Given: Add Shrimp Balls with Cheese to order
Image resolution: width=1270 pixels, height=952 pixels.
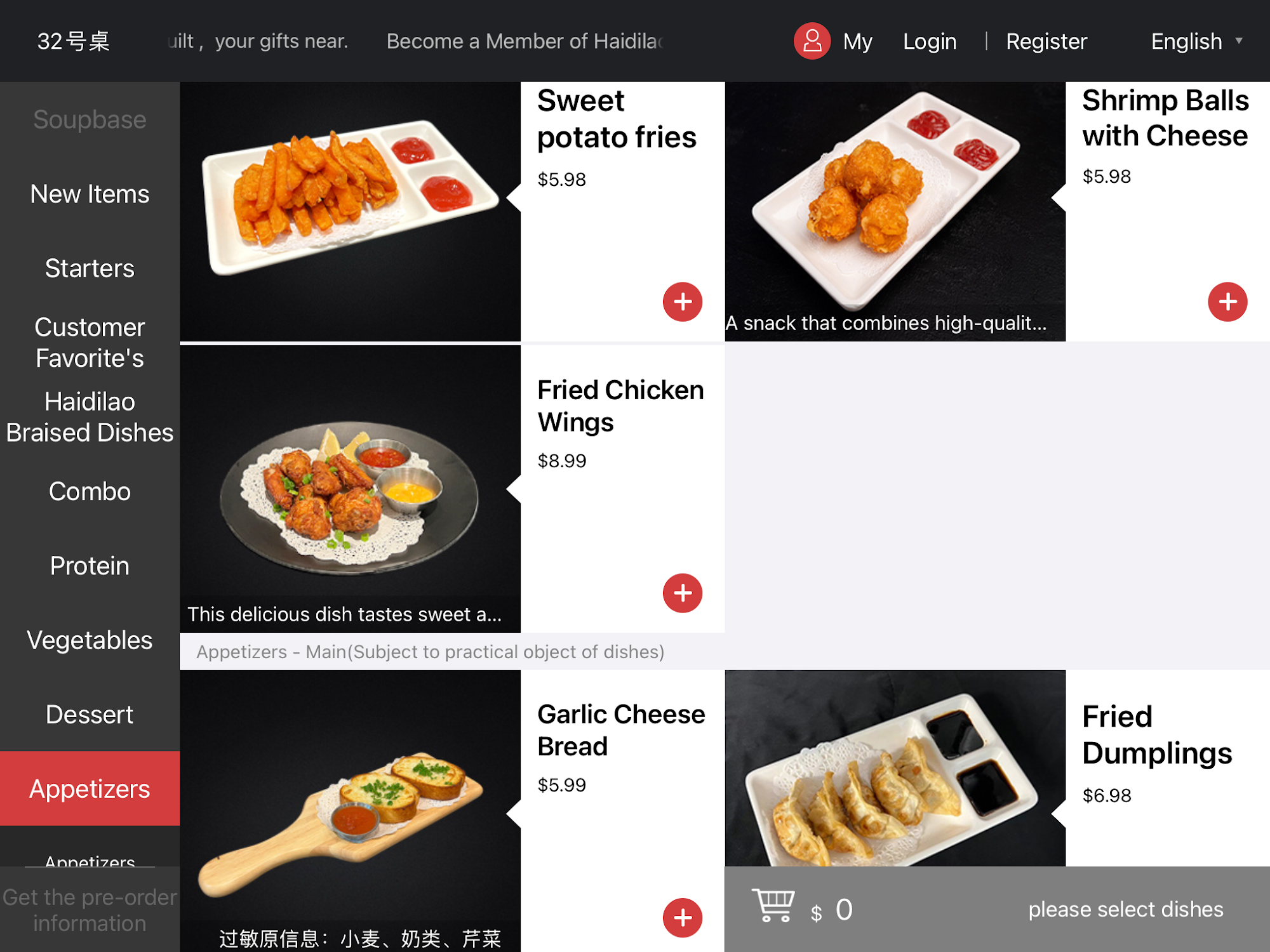Looking at the screenshot, I should (1227, 301).
